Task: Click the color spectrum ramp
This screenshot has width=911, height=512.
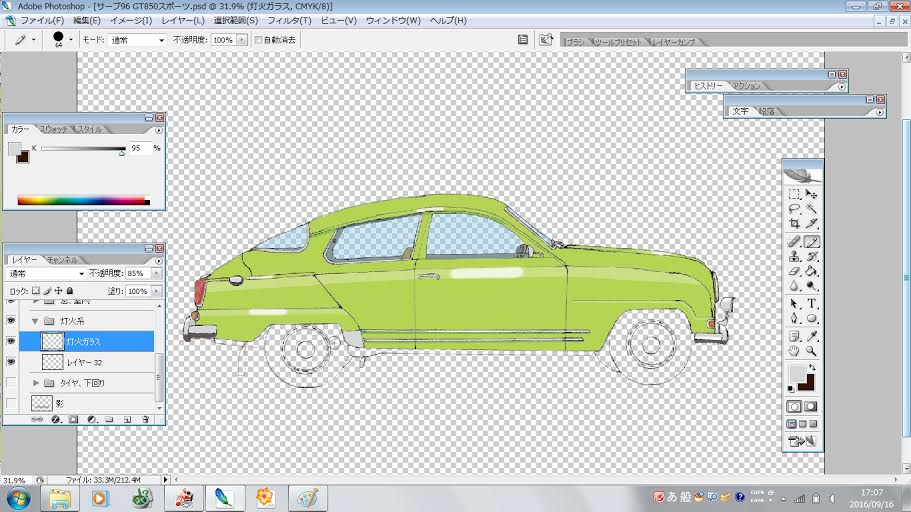Action: (x=83, y=201)
